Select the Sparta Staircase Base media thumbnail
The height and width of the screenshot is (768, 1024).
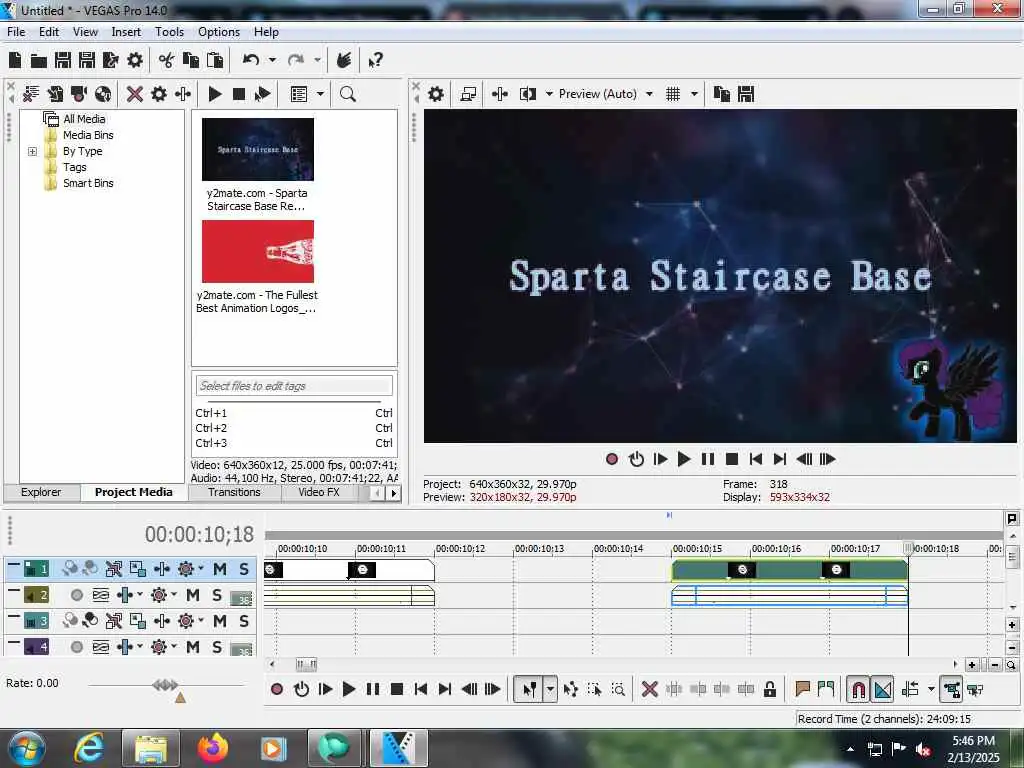(257, 149)
